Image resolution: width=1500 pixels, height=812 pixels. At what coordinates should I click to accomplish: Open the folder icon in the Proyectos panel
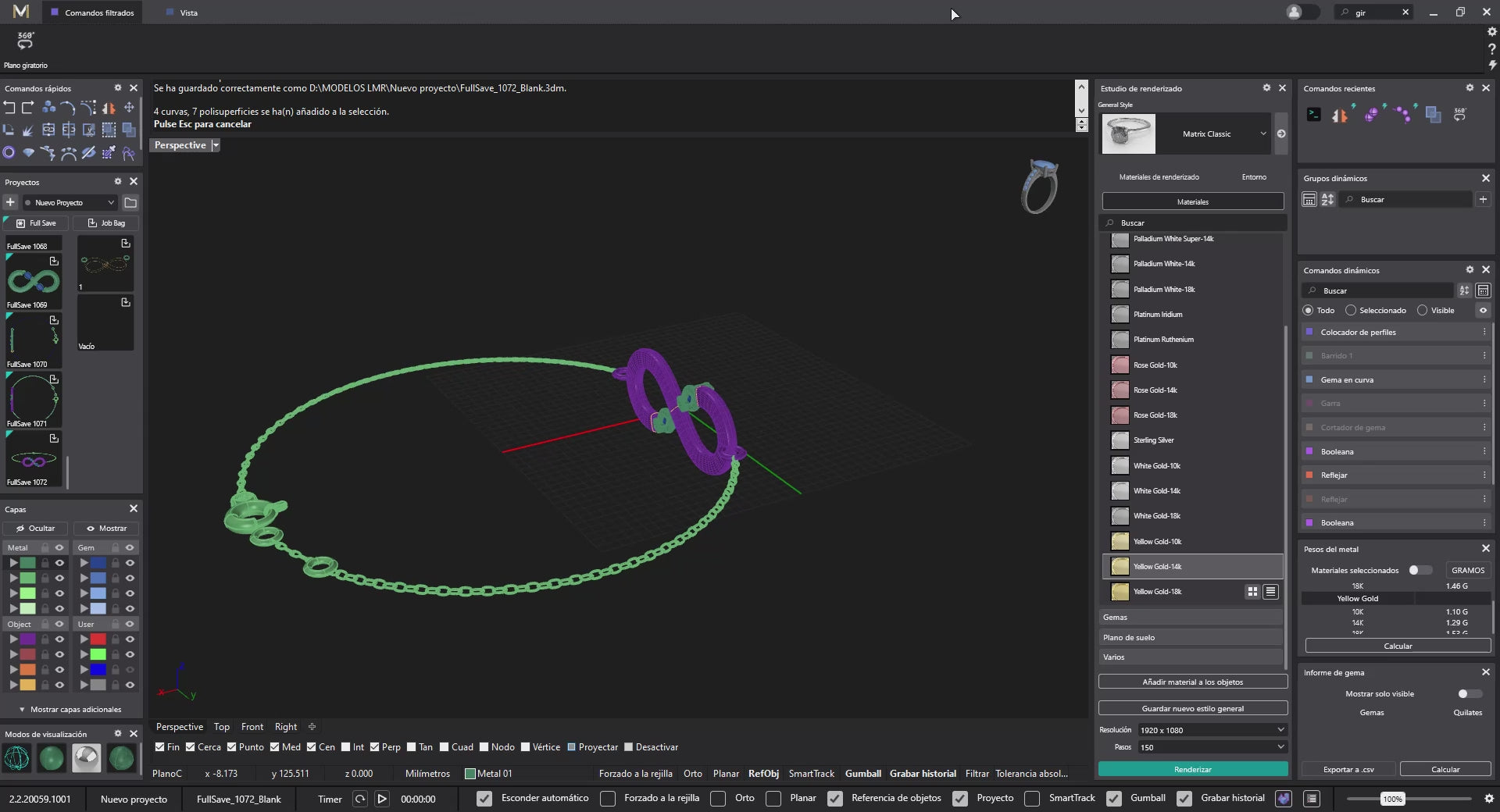tap(130, 203)
